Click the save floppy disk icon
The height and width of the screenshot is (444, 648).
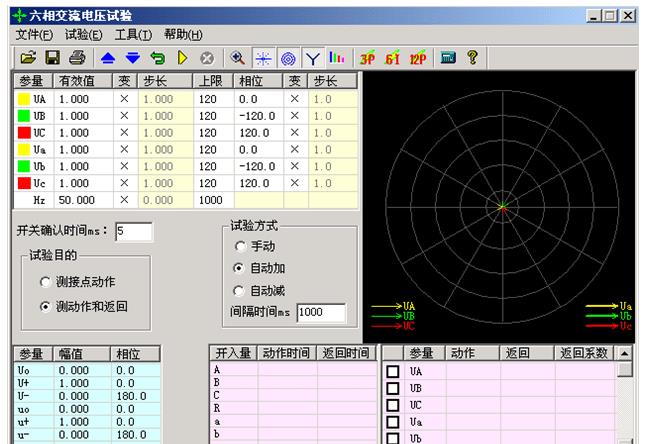(53, 58)
